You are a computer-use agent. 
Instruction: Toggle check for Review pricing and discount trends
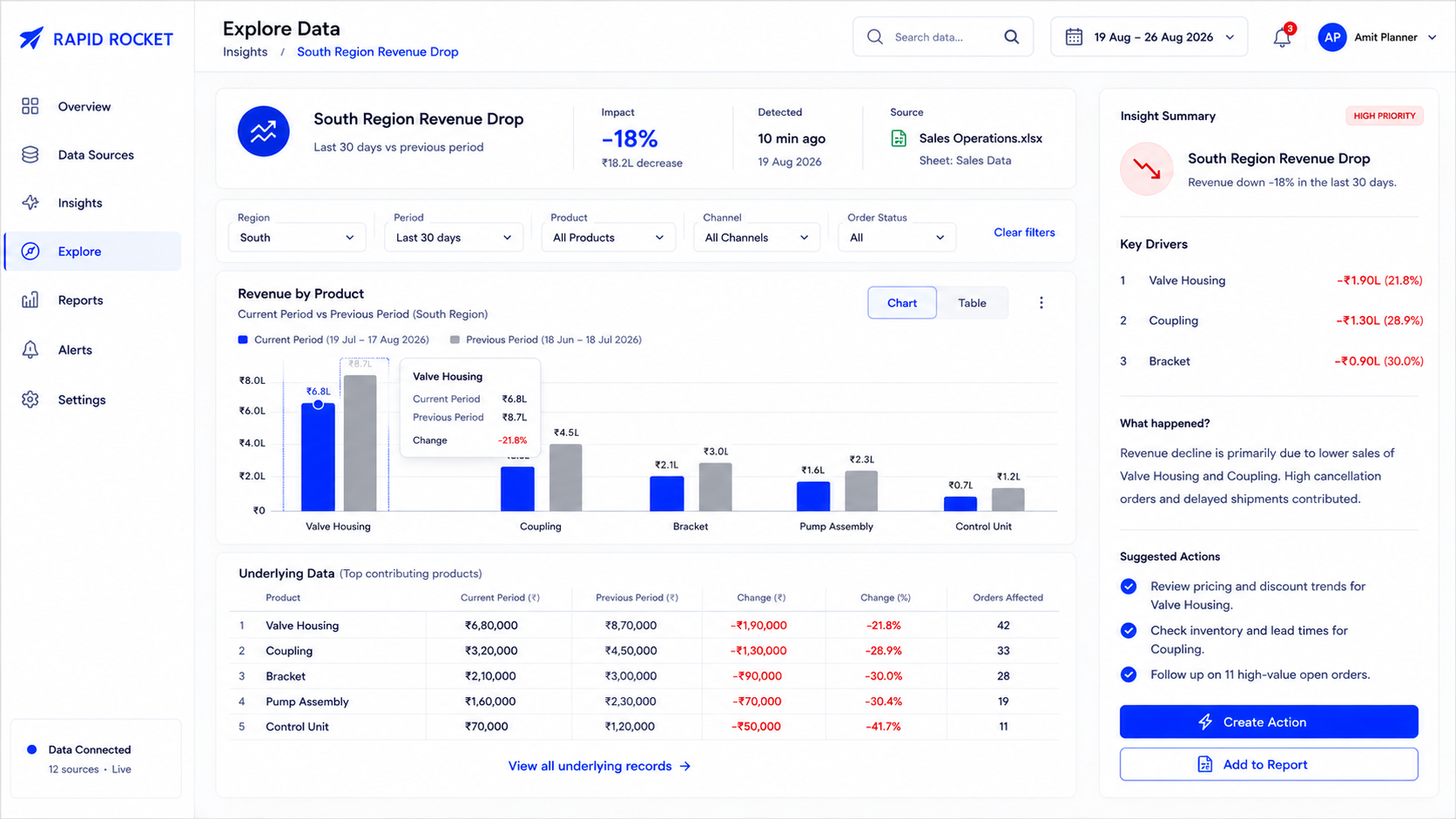pyautogui.click(x=1129, y=587)
